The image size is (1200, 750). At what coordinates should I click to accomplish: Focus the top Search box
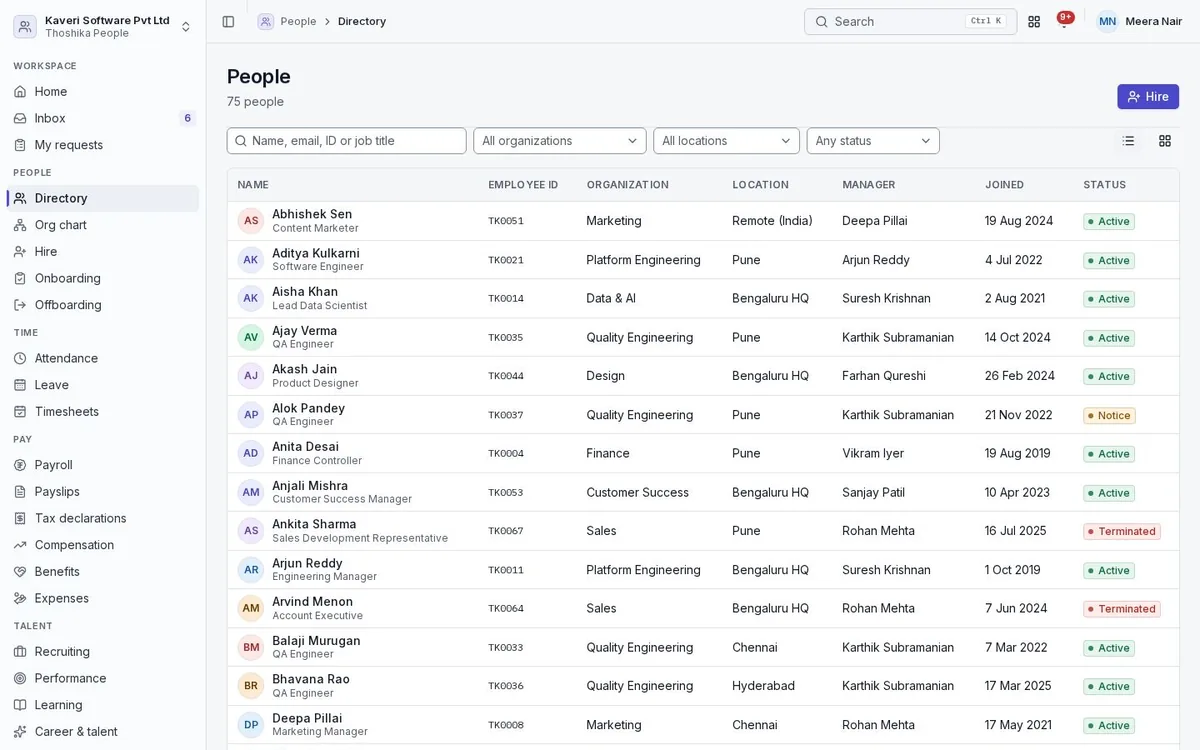click(910, 21)
